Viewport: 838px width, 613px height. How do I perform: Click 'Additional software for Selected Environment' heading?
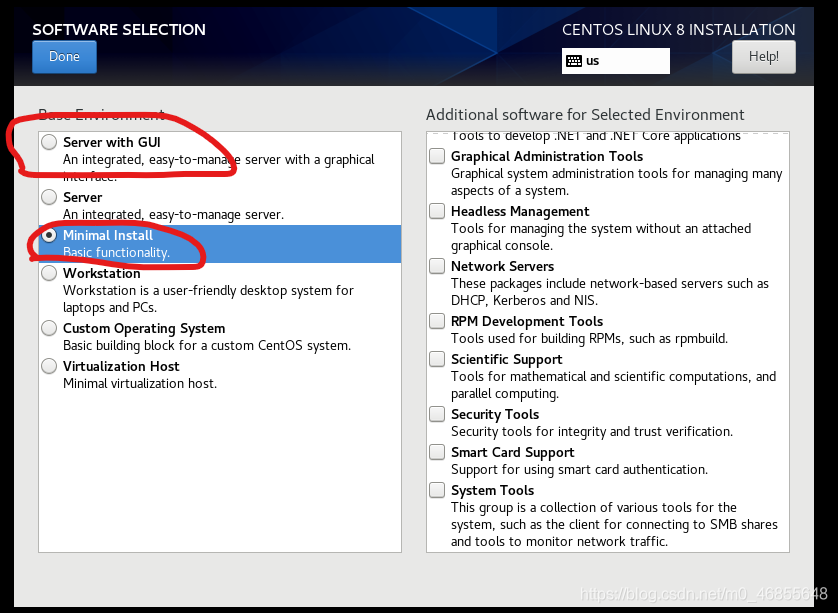coord(585,115)
